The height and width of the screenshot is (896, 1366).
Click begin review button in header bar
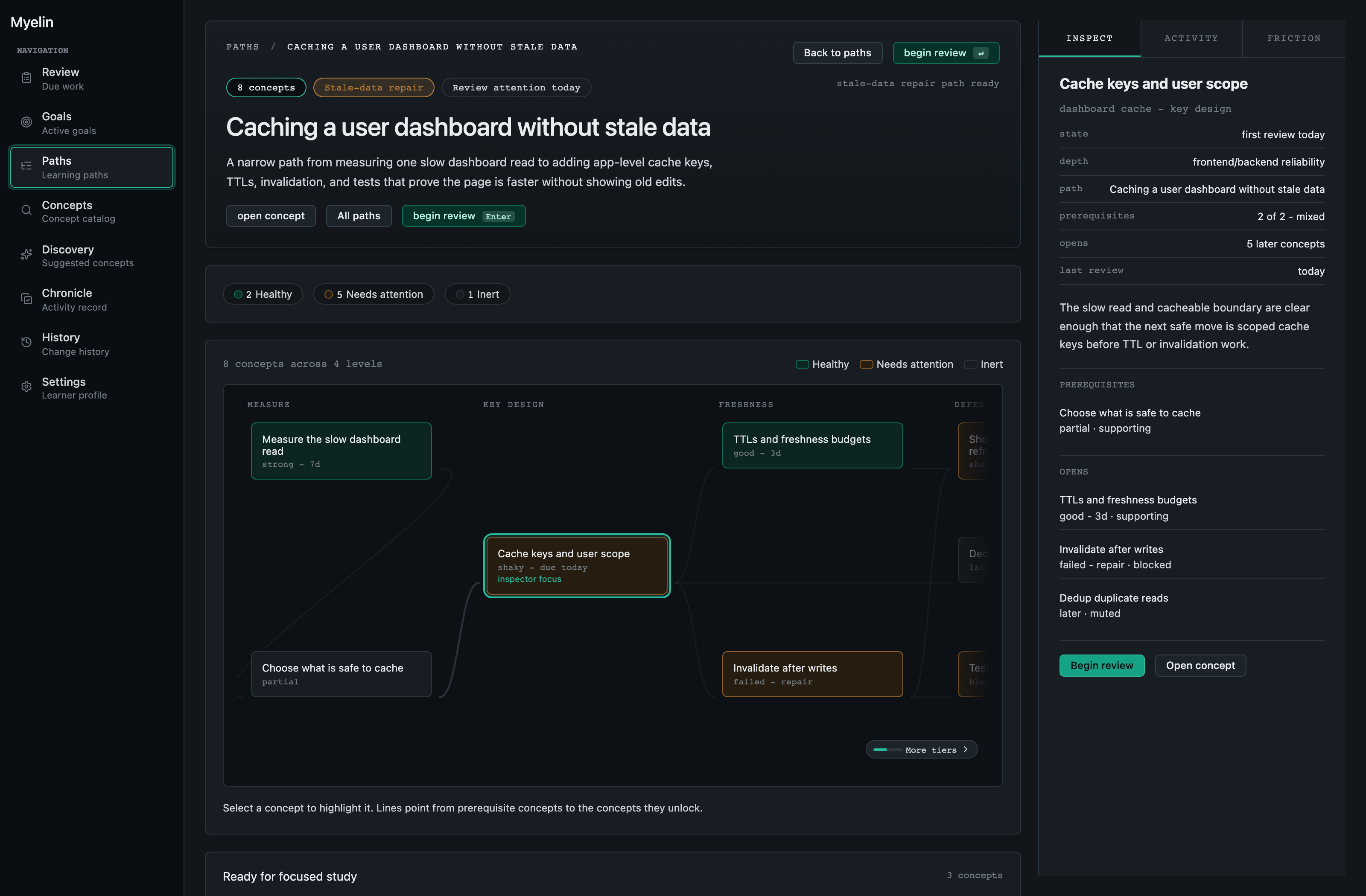click(x=946, y=53)
